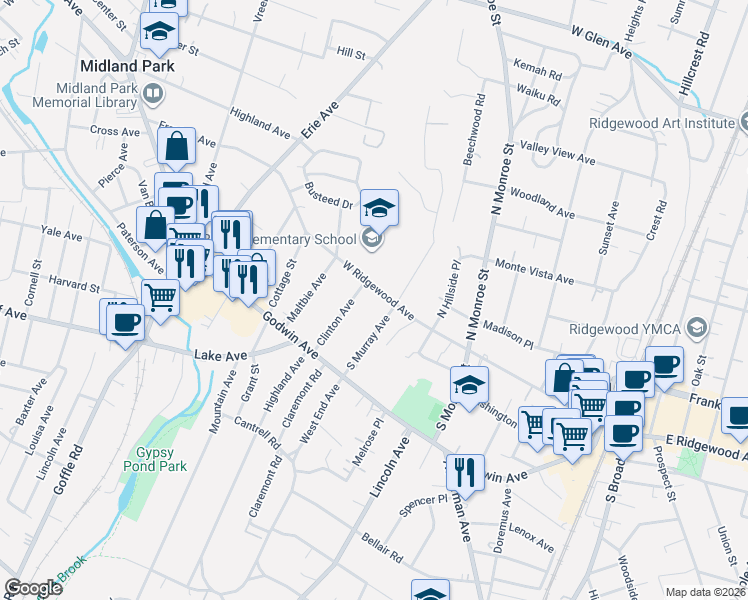Click the shopping cart marker near Harvard St

pos(161,299)
